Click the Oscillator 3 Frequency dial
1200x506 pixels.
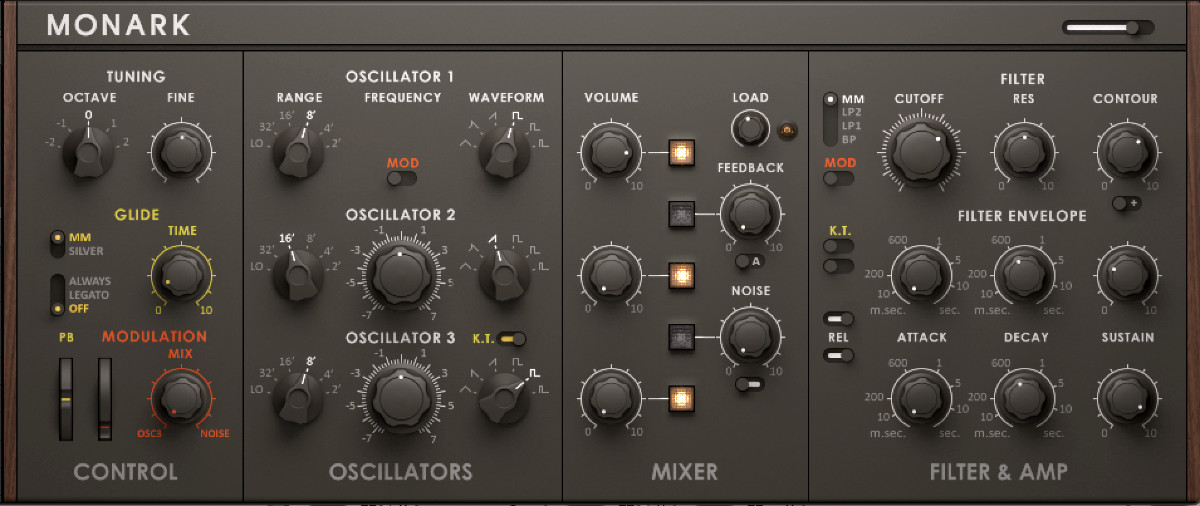click(400, 397)
